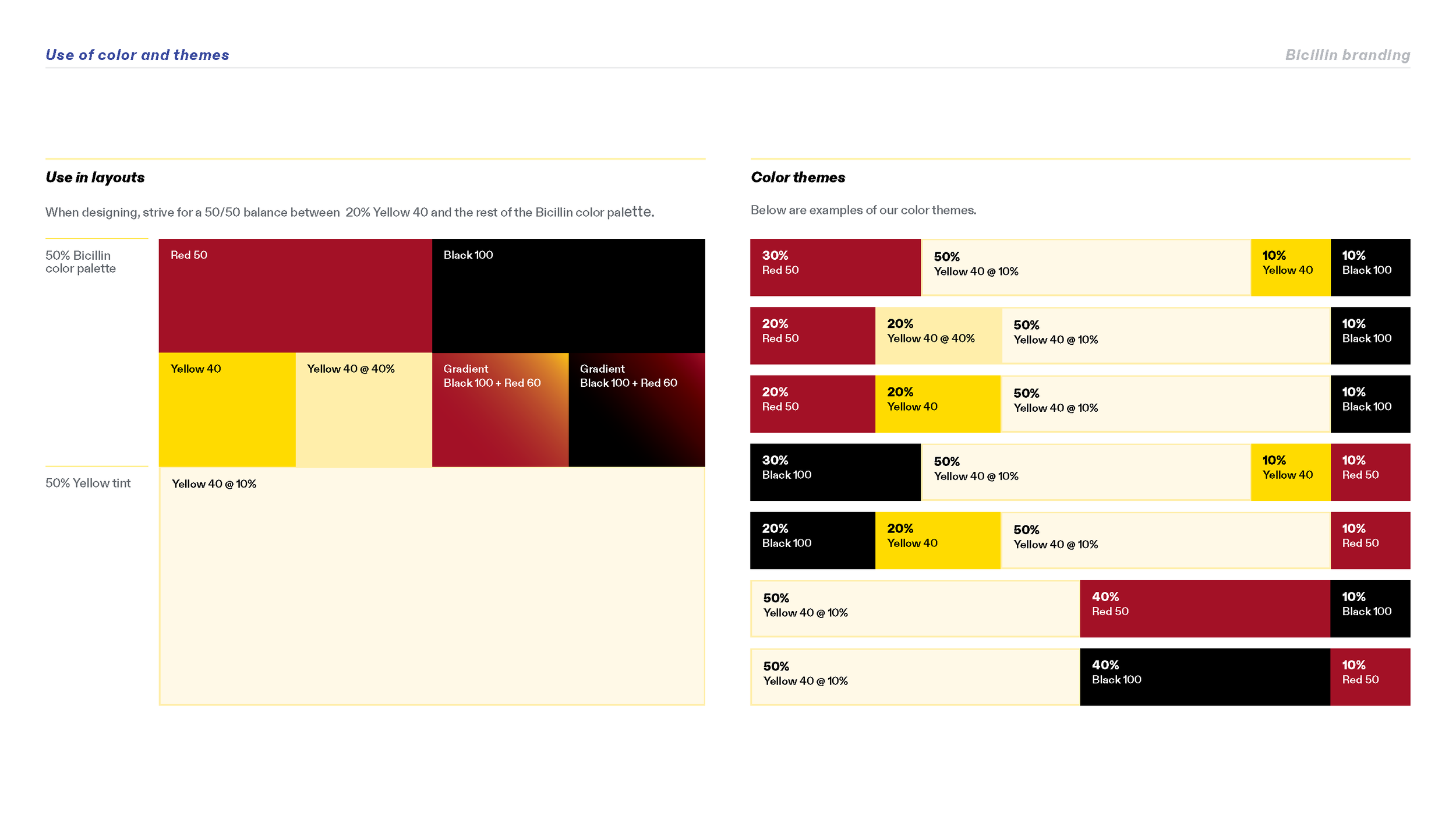Click 50% Yellow 40 @ 10% beside 30% Black 100
The image size is (1456, 819).
[1086, 472]
